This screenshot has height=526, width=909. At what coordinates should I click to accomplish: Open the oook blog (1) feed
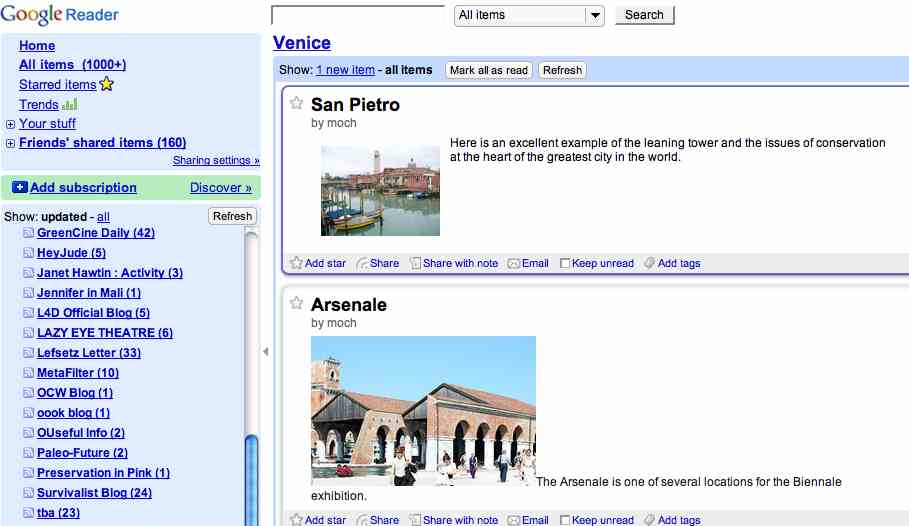pyautogui.click(x=74, y=413)
